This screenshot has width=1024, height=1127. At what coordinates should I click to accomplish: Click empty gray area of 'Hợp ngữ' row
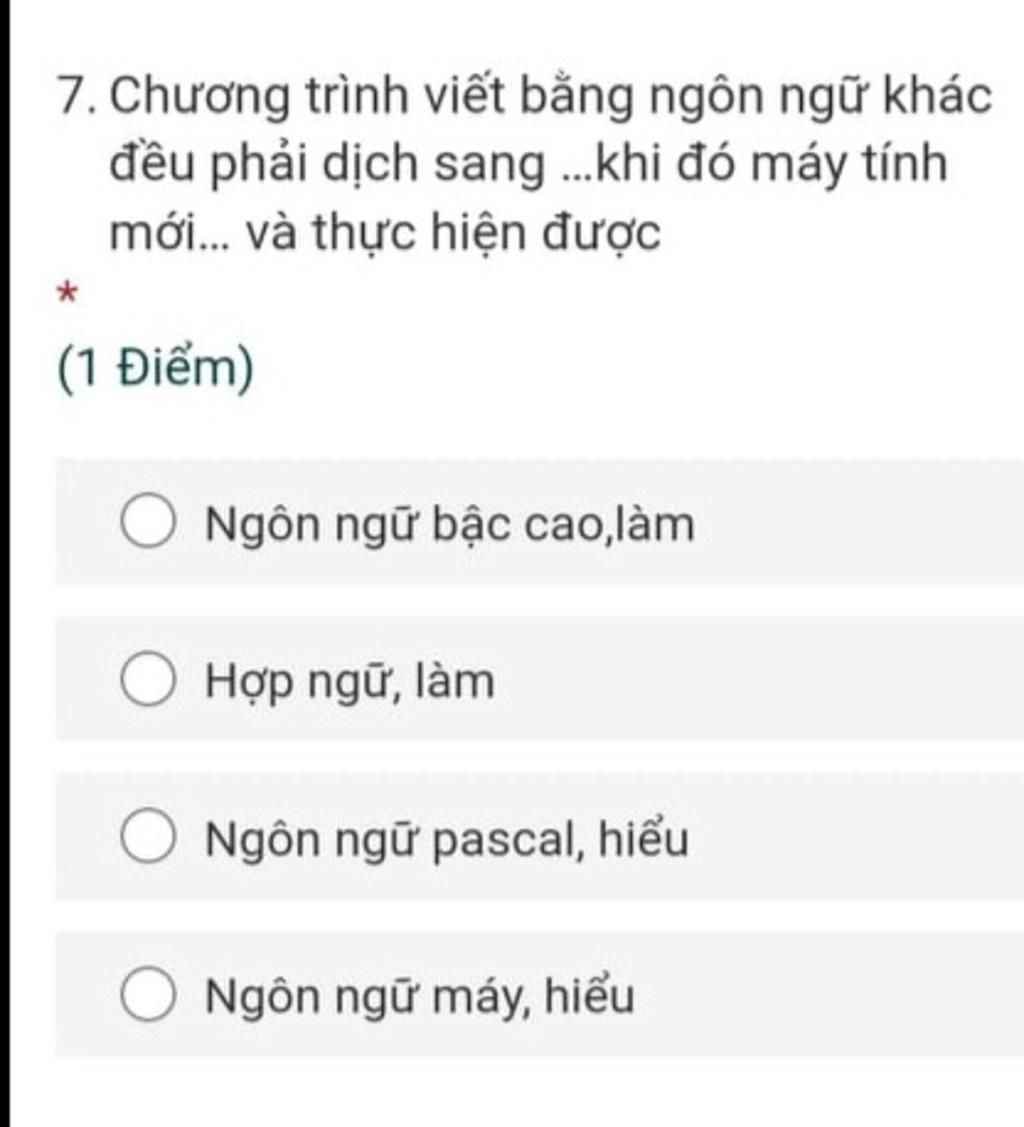pos(755,679)
